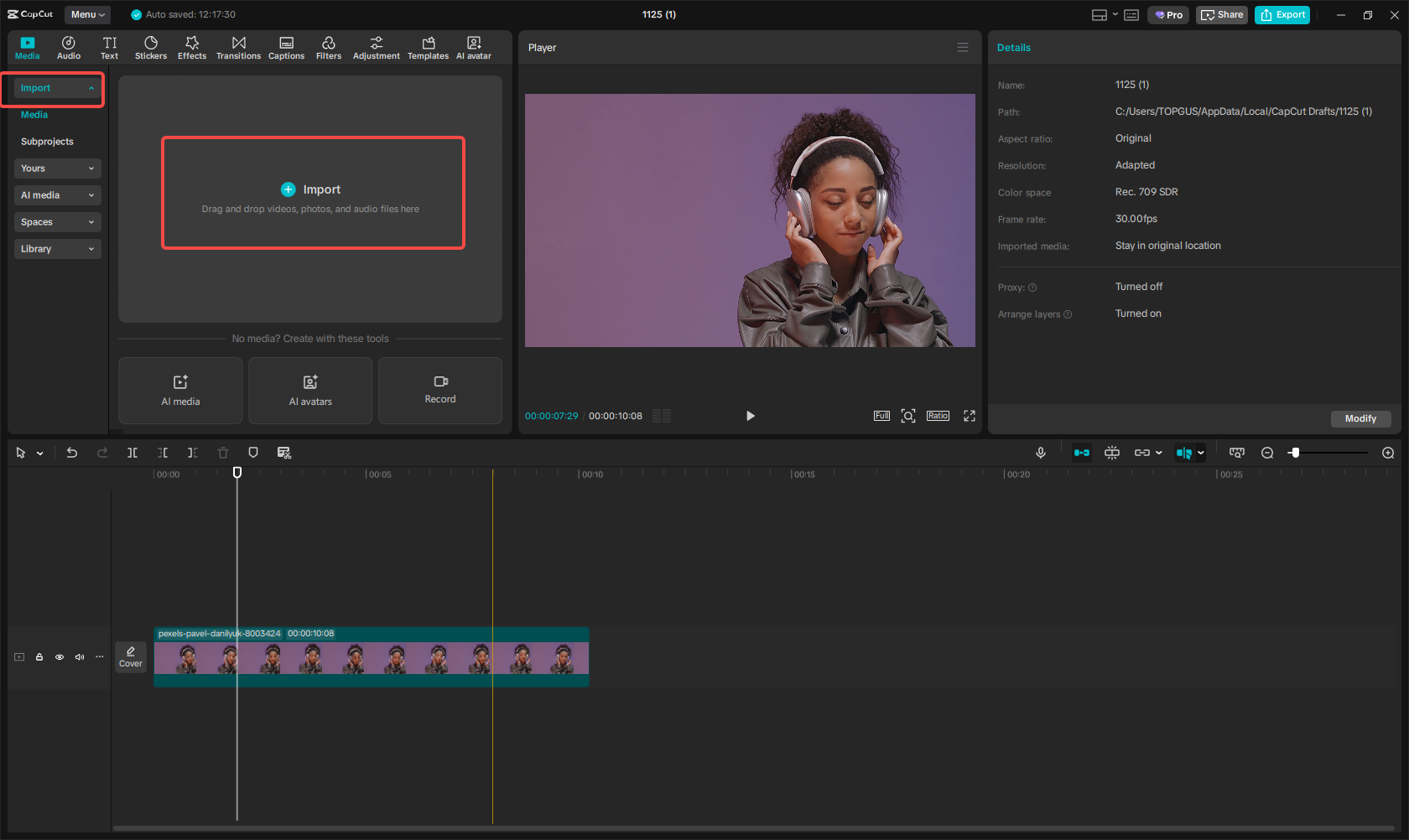
Task: Click the Undo icon above the timeline
Action: (x=72, y=453)
